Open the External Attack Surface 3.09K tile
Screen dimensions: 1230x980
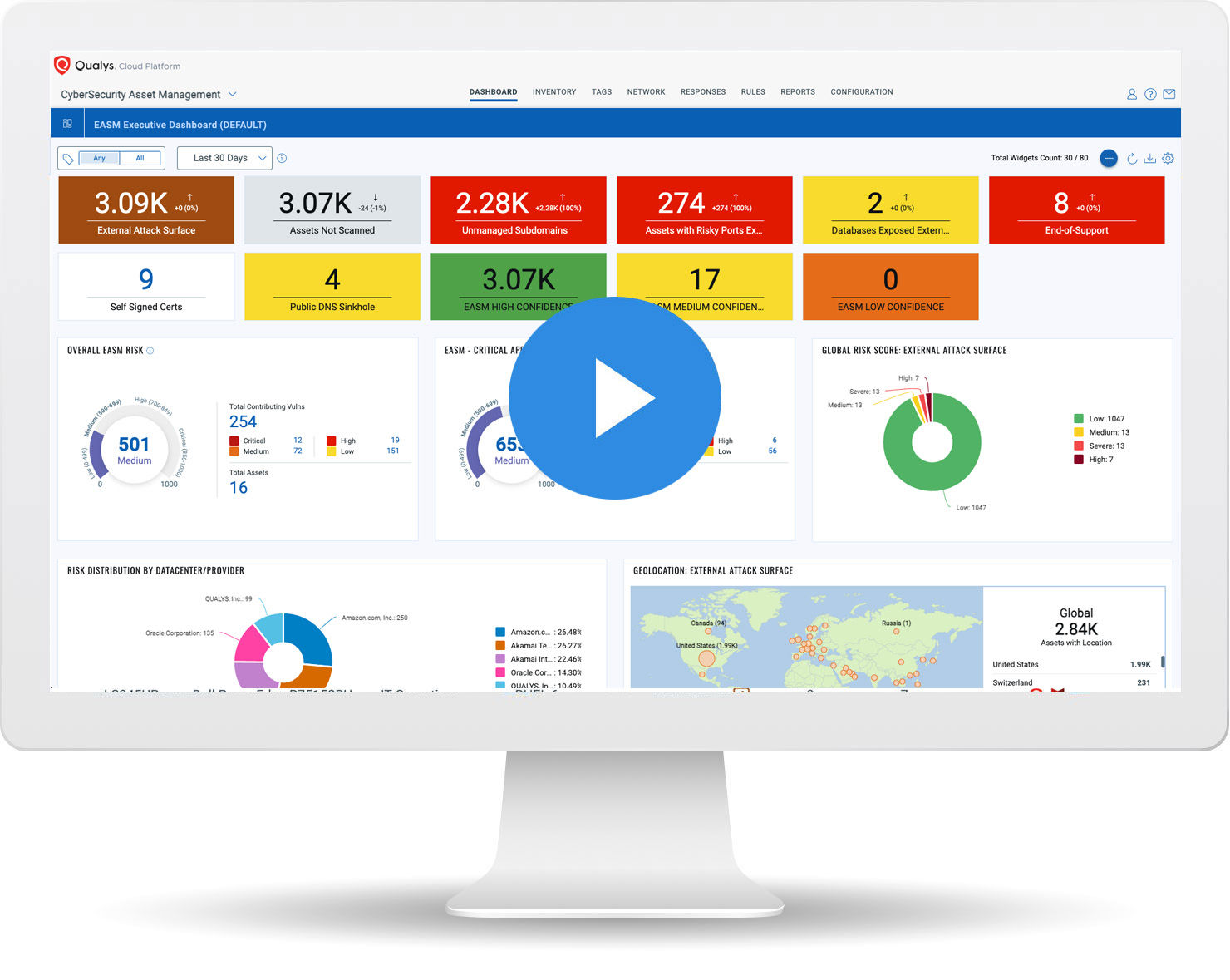[x=146, y=210]
